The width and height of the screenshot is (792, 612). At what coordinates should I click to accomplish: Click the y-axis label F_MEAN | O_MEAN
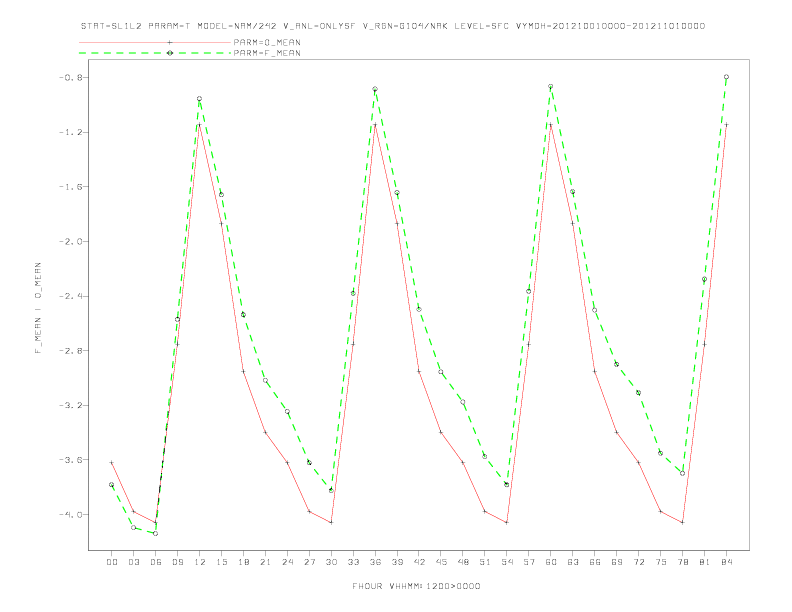click(x=38, y=308)
